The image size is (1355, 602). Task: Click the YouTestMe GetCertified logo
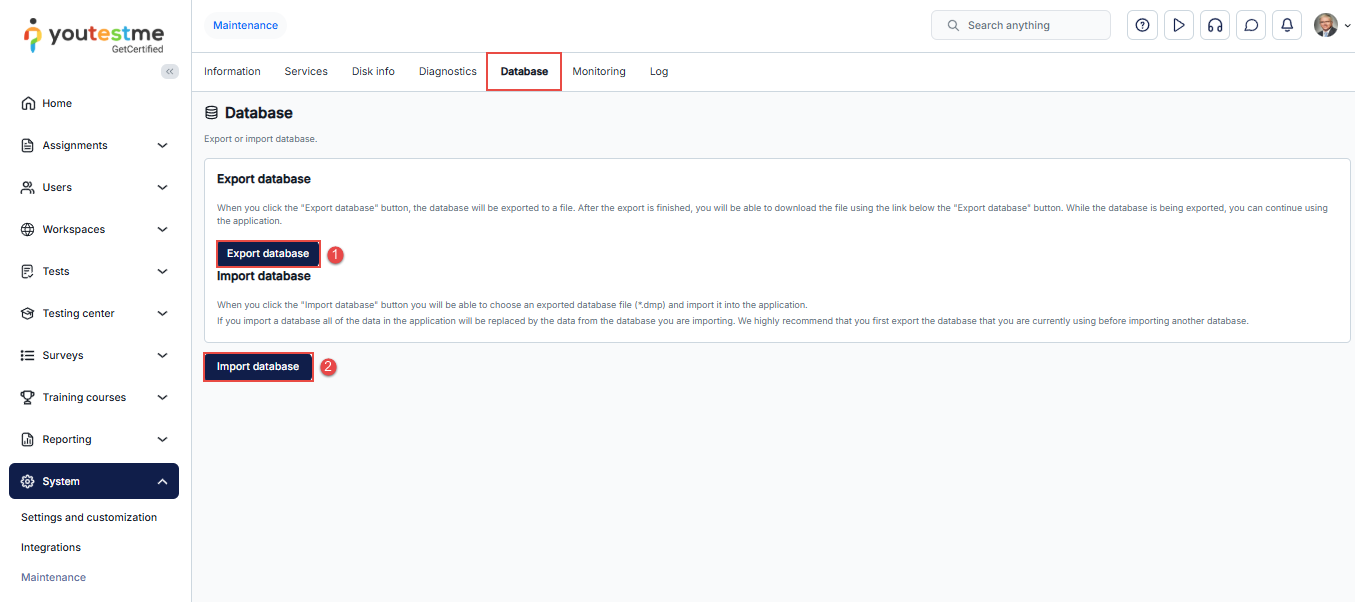(x=94, y=36)
